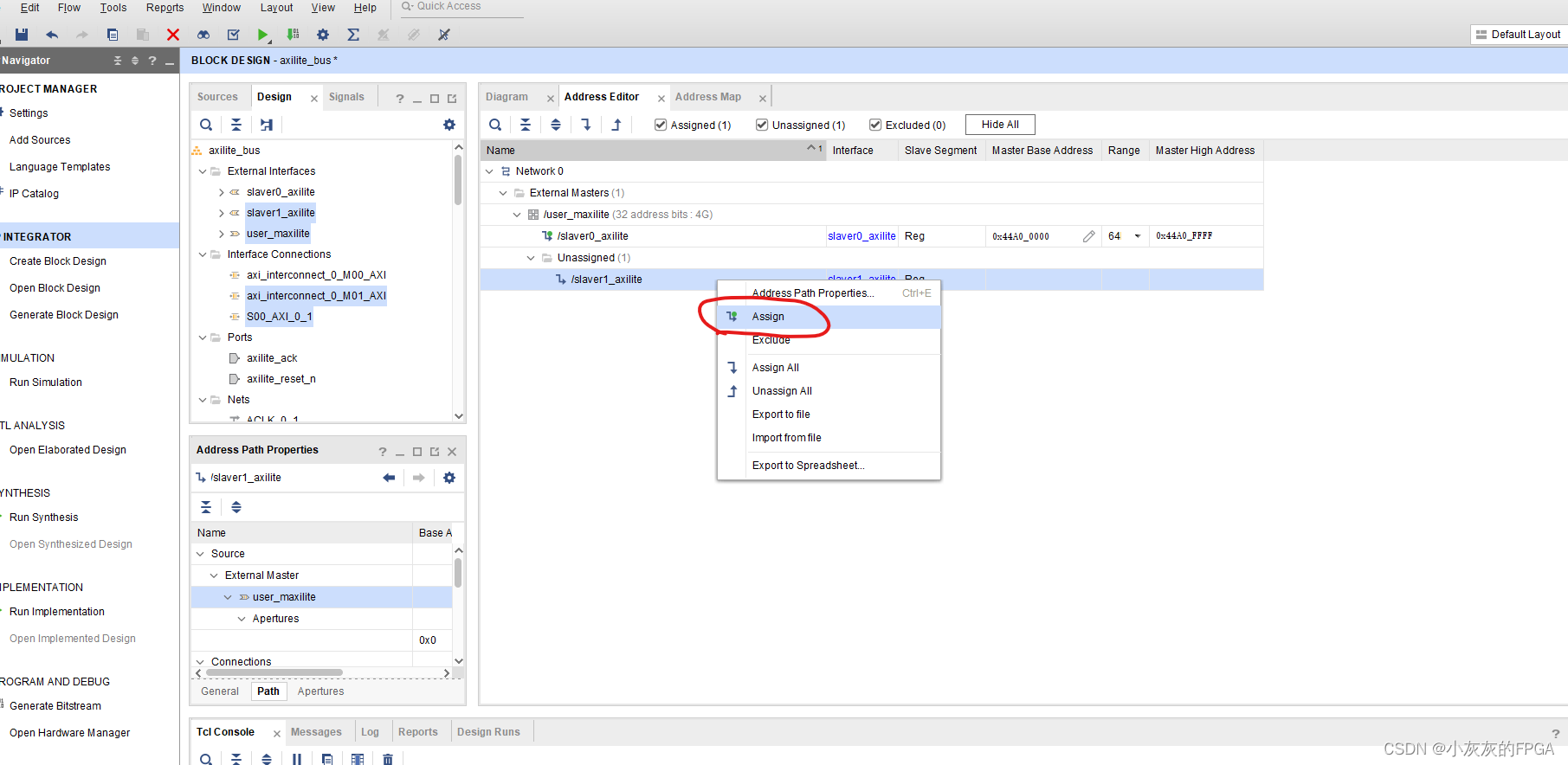Click the green Run arrow in toolbar
The image size is (1568, 765).
coord(262,35)
